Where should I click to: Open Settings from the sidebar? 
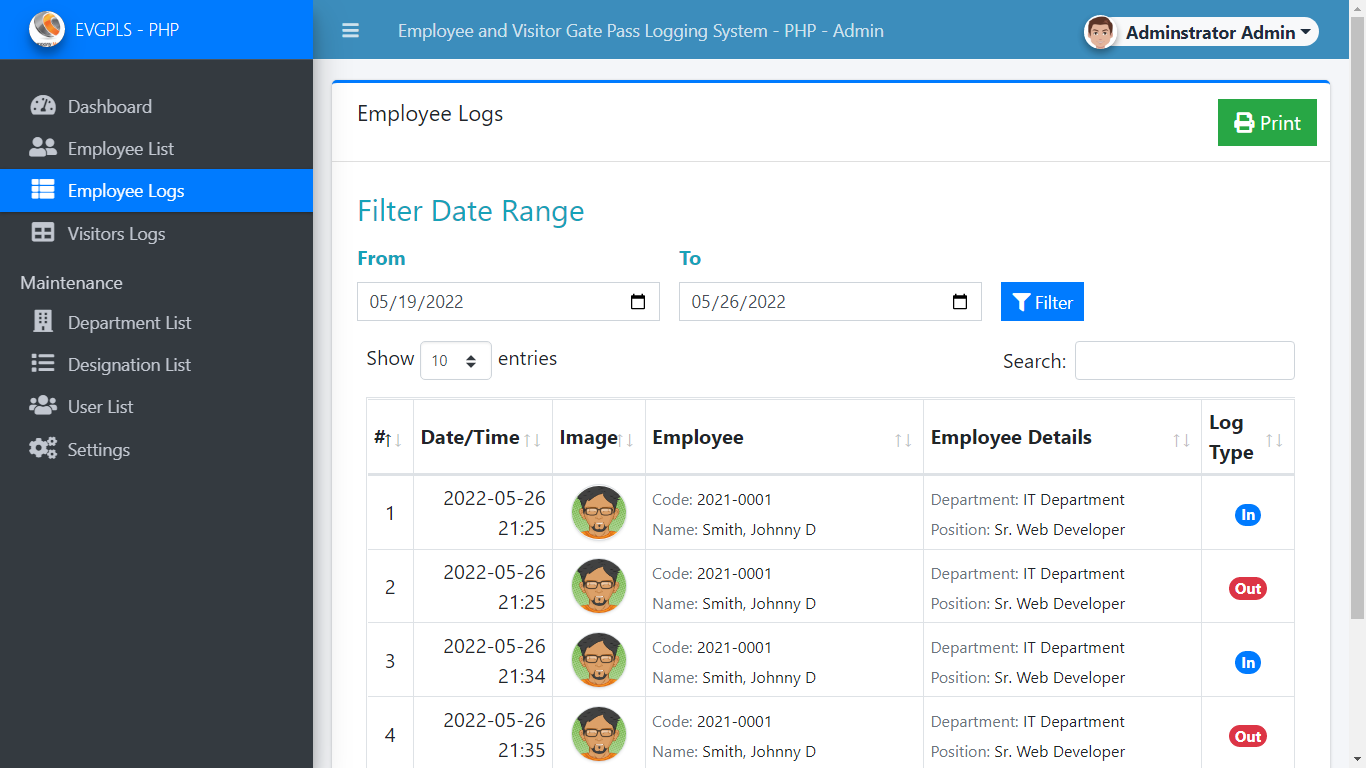click(156, 450)
